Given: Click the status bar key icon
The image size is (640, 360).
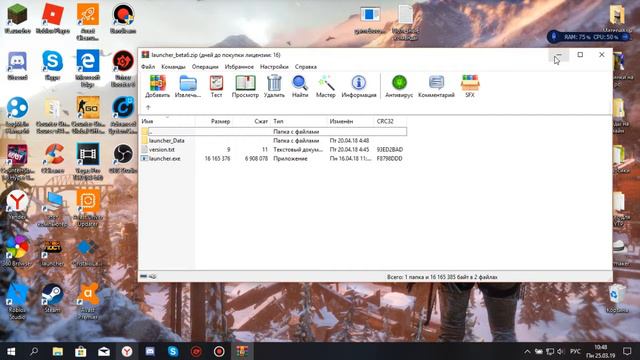Looking at the screenshot, I should pos(152,276).
